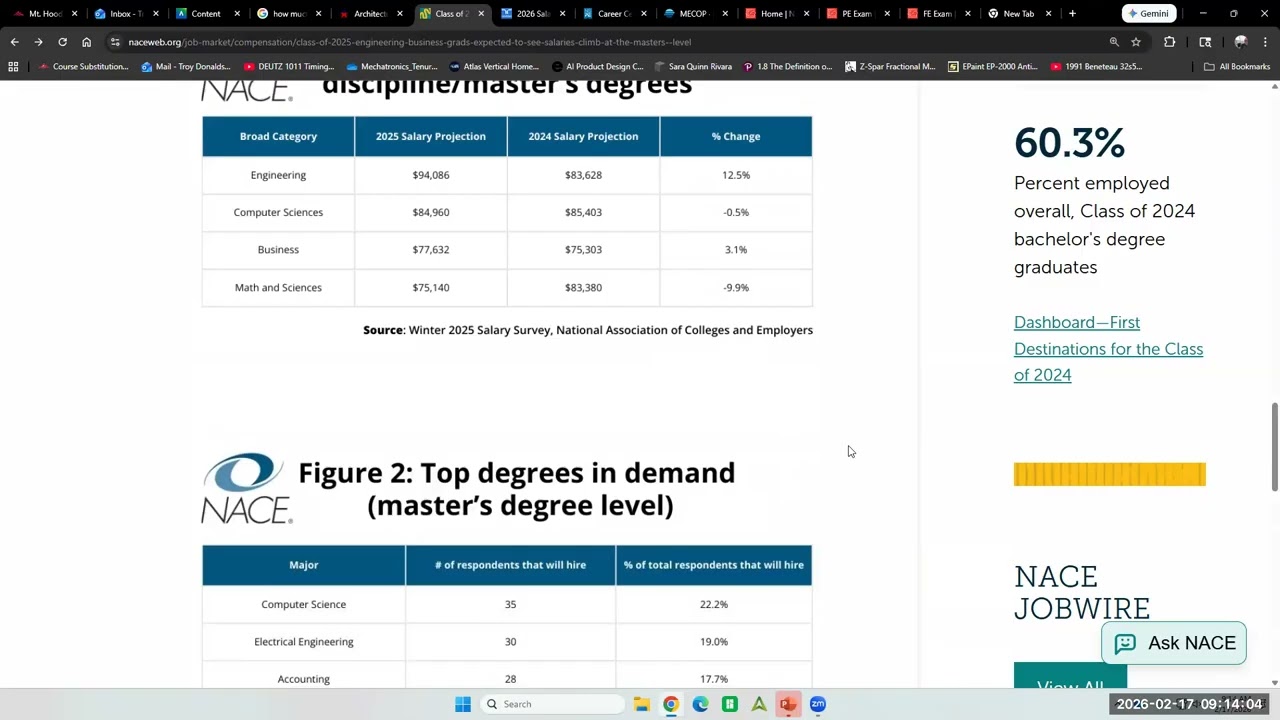Image resolution: width=1280 pixels, height=720 pixels.
Task: Open Zoom taskbar icon
Action: coord(818,704)
